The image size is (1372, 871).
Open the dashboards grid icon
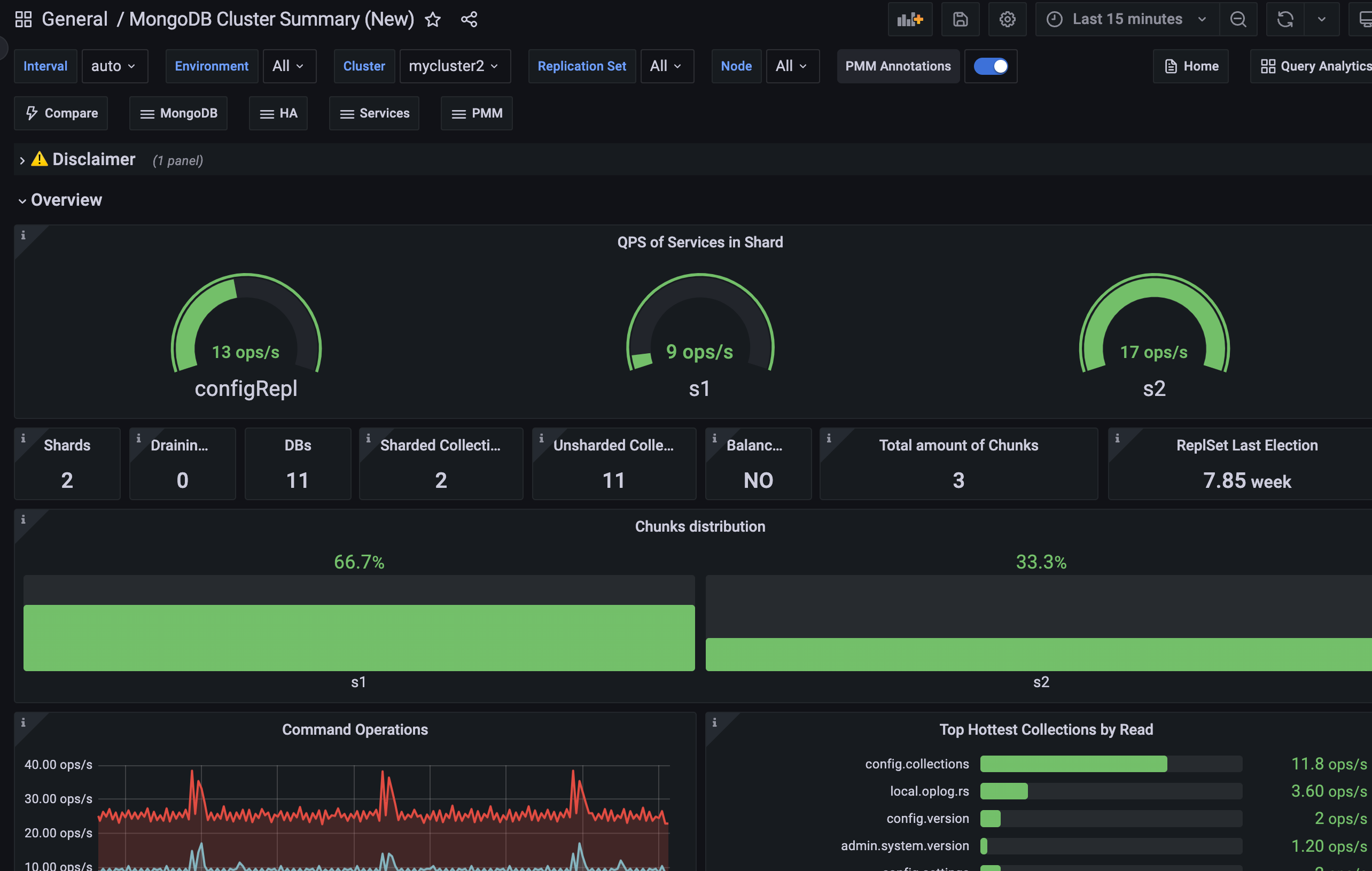click(24, 19)
